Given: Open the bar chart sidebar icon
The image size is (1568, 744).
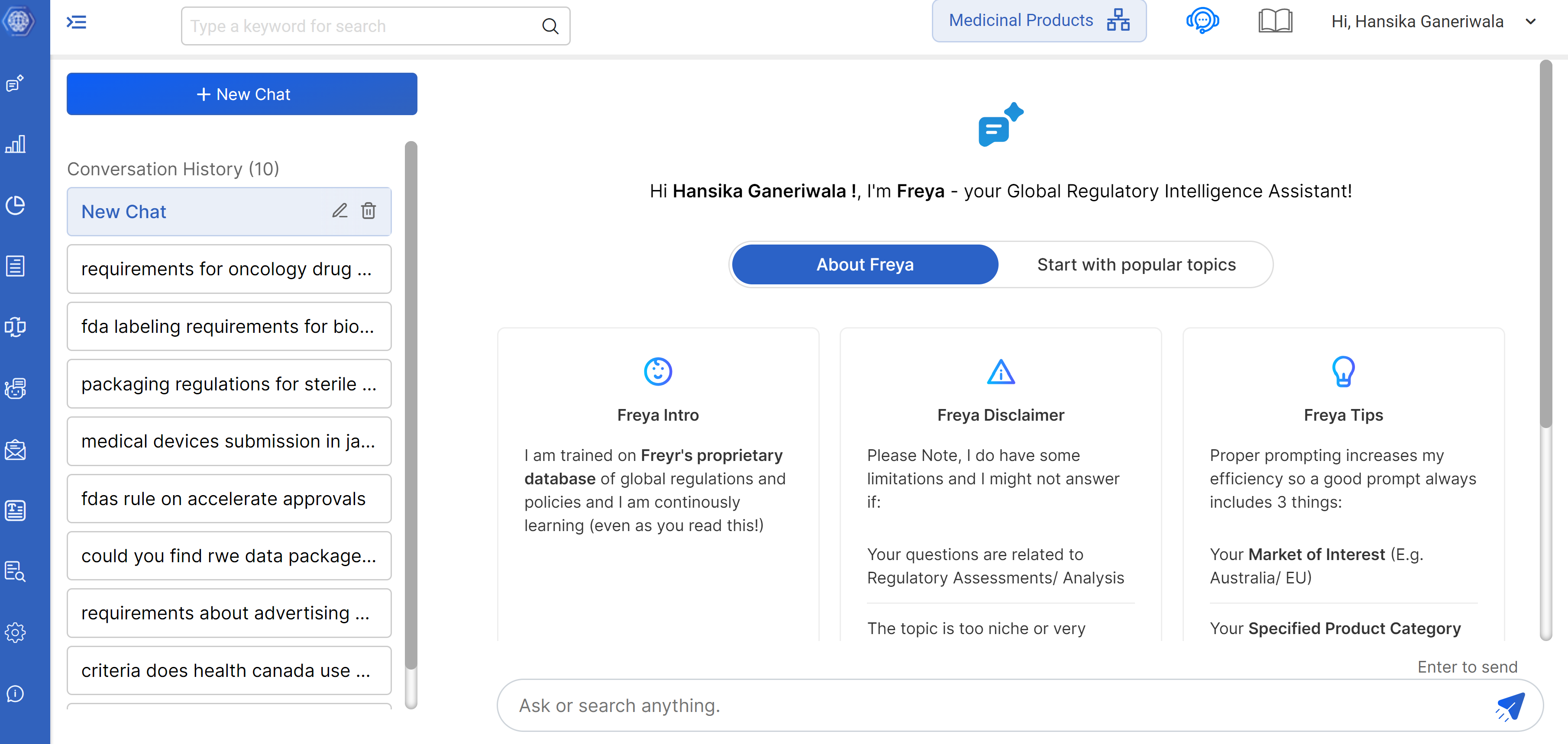Looking at the screenshot, I should 15,145.
